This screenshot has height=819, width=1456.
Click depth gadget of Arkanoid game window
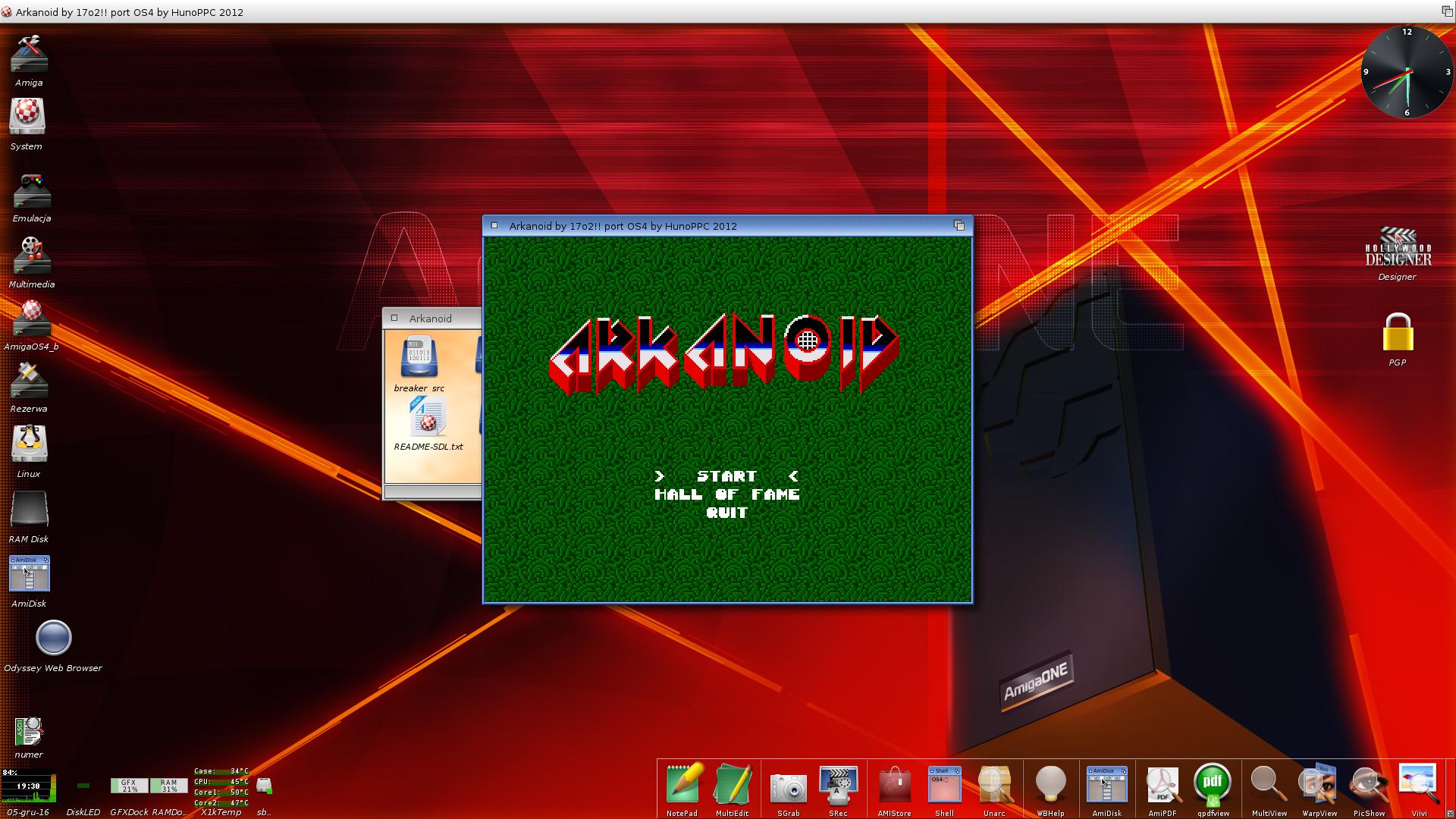point(959,225)
